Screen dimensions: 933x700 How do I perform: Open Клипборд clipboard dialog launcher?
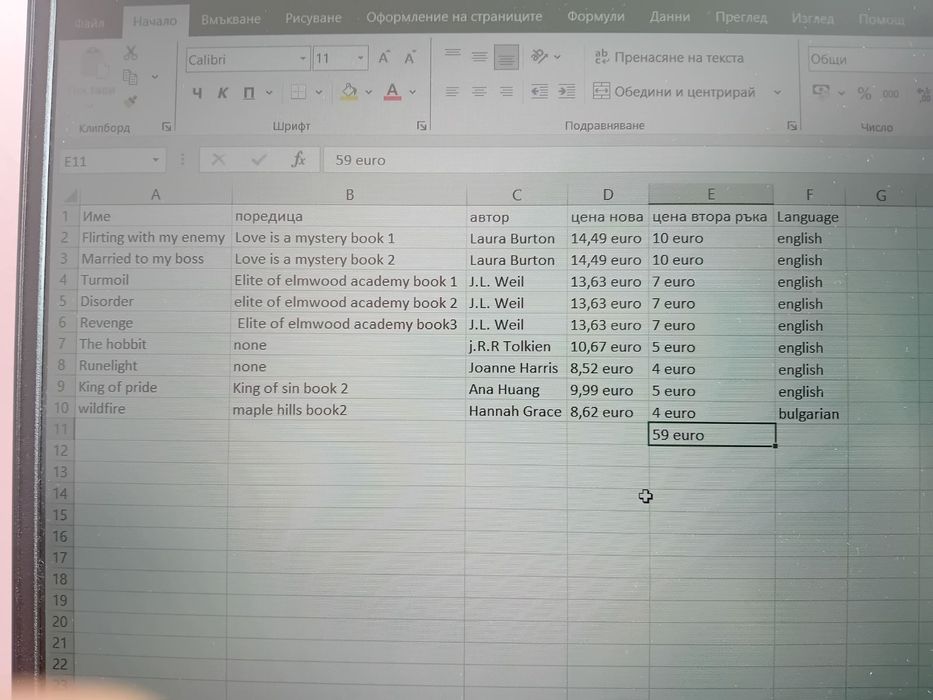(167, 126)
